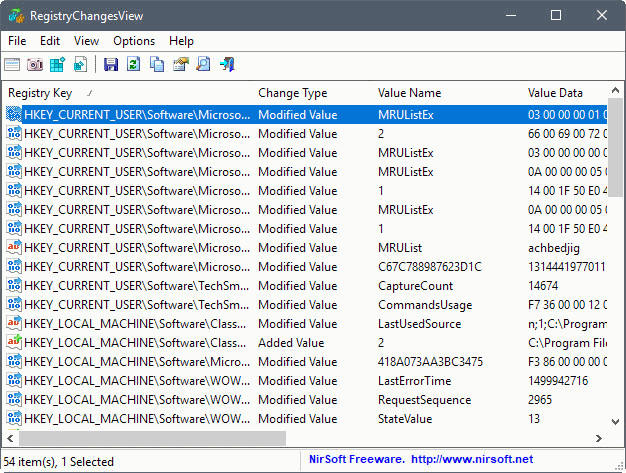This screenshot has width=626, height=473.
Task: Click the Find magnifier toolbar icon
Action: tap(203, 64)
